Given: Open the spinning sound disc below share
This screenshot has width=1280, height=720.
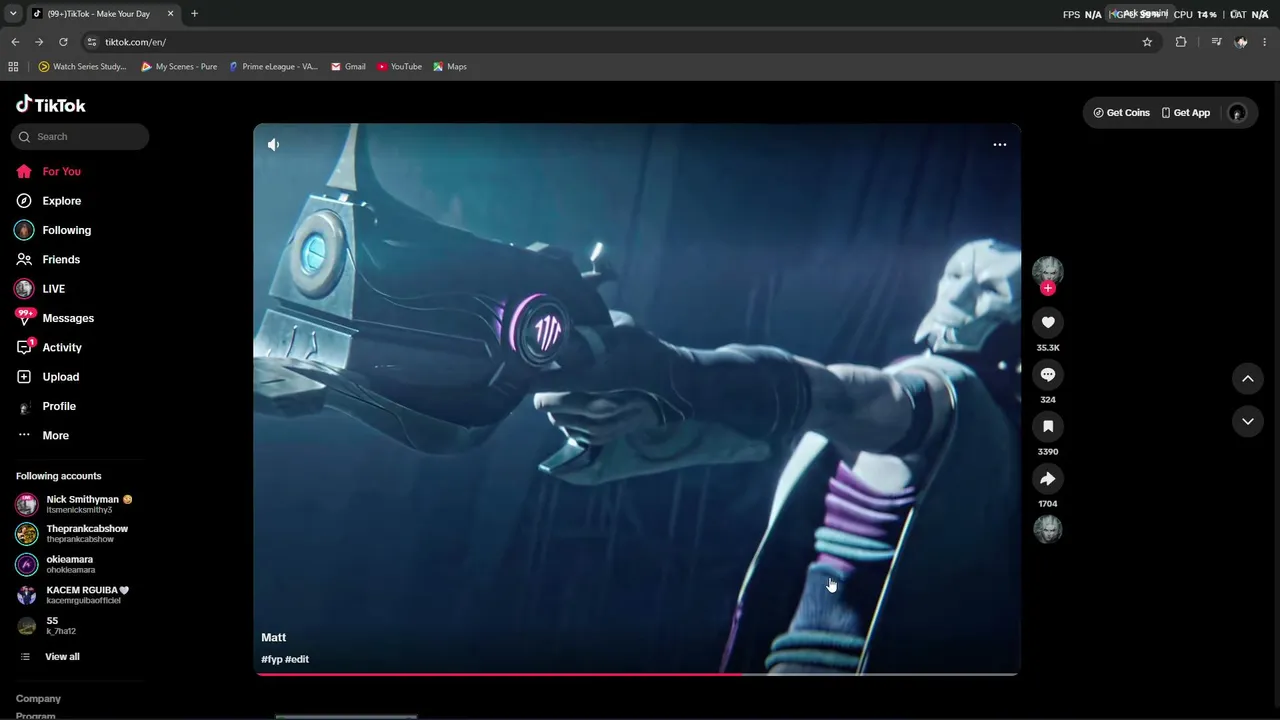Looking at the screenshot, I should tap(1048, 529).
